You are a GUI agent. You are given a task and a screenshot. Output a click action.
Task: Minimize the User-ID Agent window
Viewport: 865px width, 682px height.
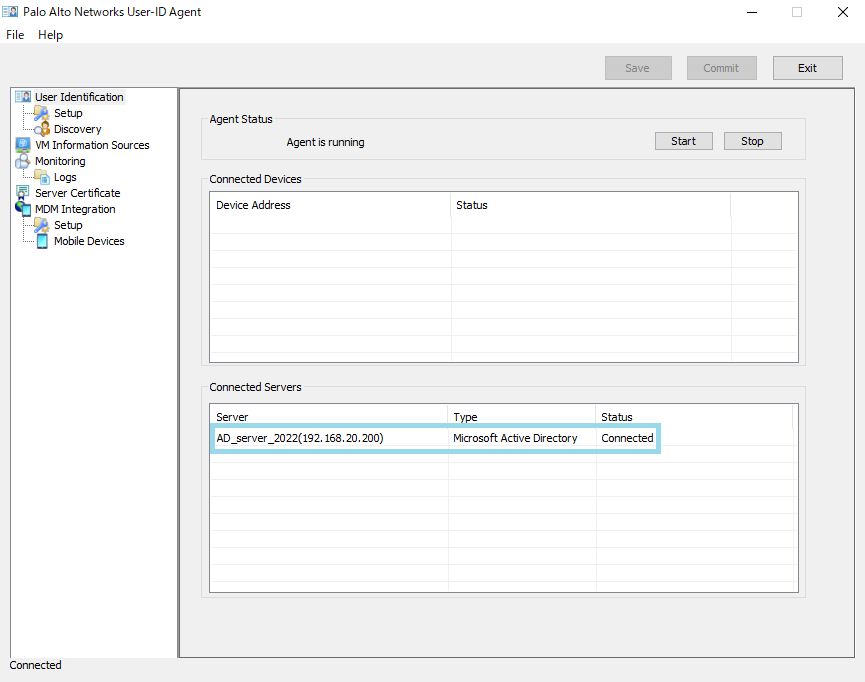pos(752,12)
